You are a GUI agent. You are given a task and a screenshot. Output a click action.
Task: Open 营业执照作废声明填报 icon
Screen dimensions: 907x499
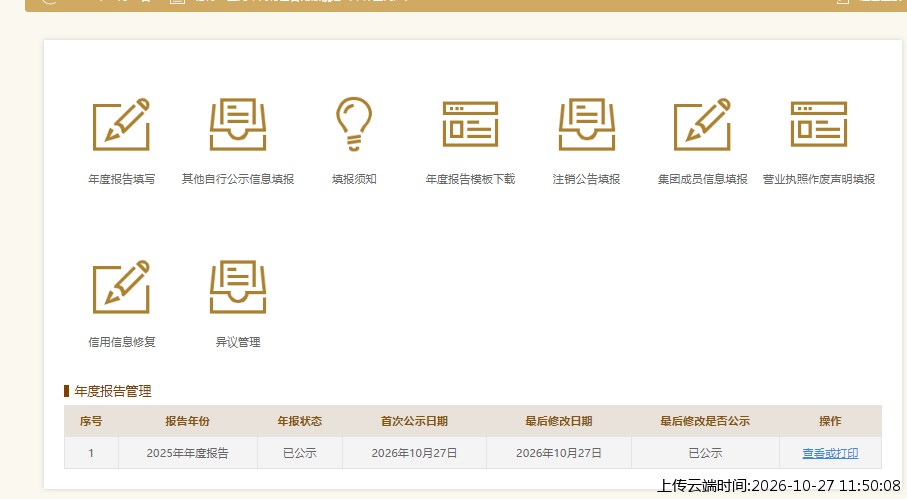819,124
